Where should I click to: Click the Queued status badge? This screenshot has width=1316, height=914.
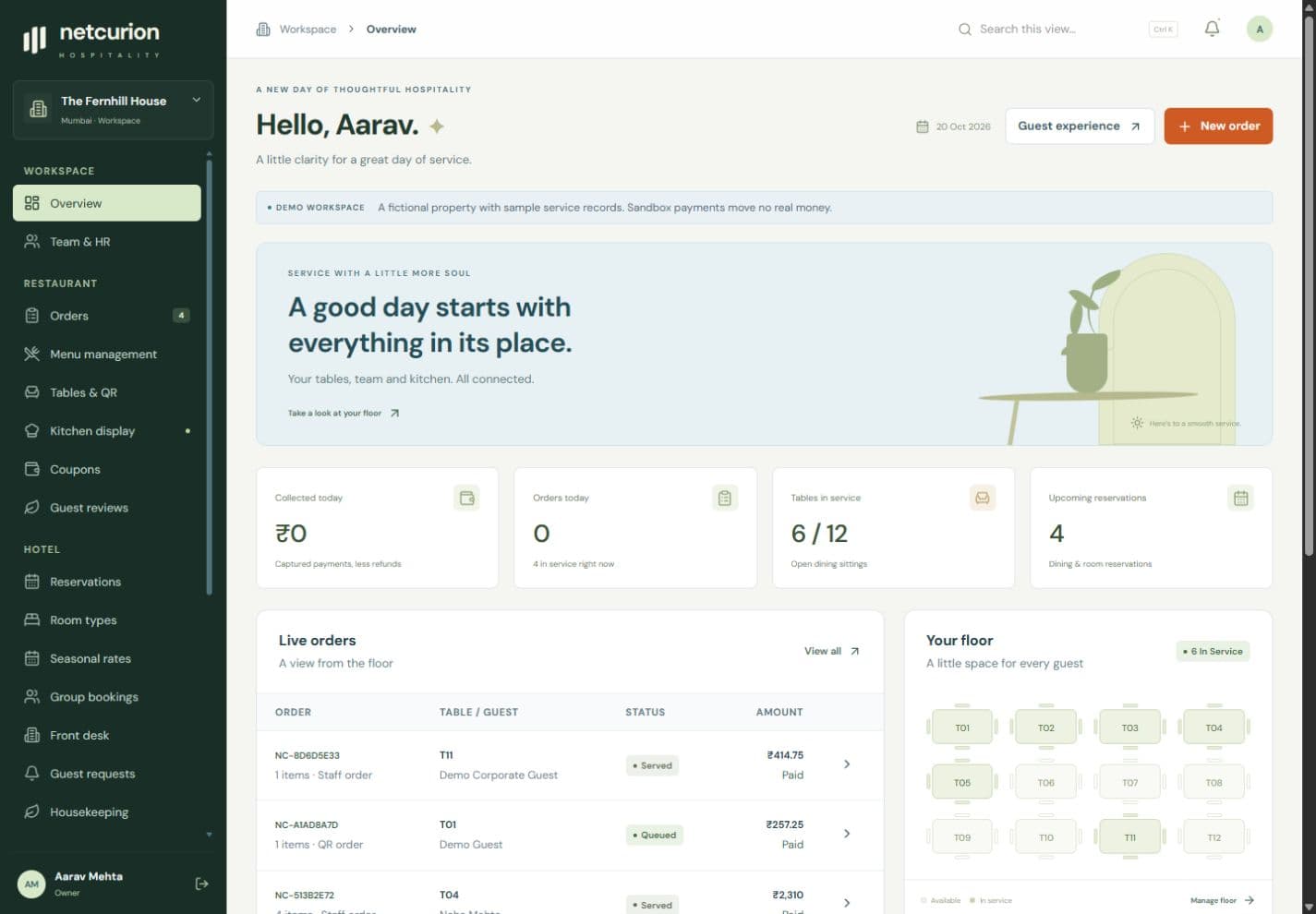[654, 835]
